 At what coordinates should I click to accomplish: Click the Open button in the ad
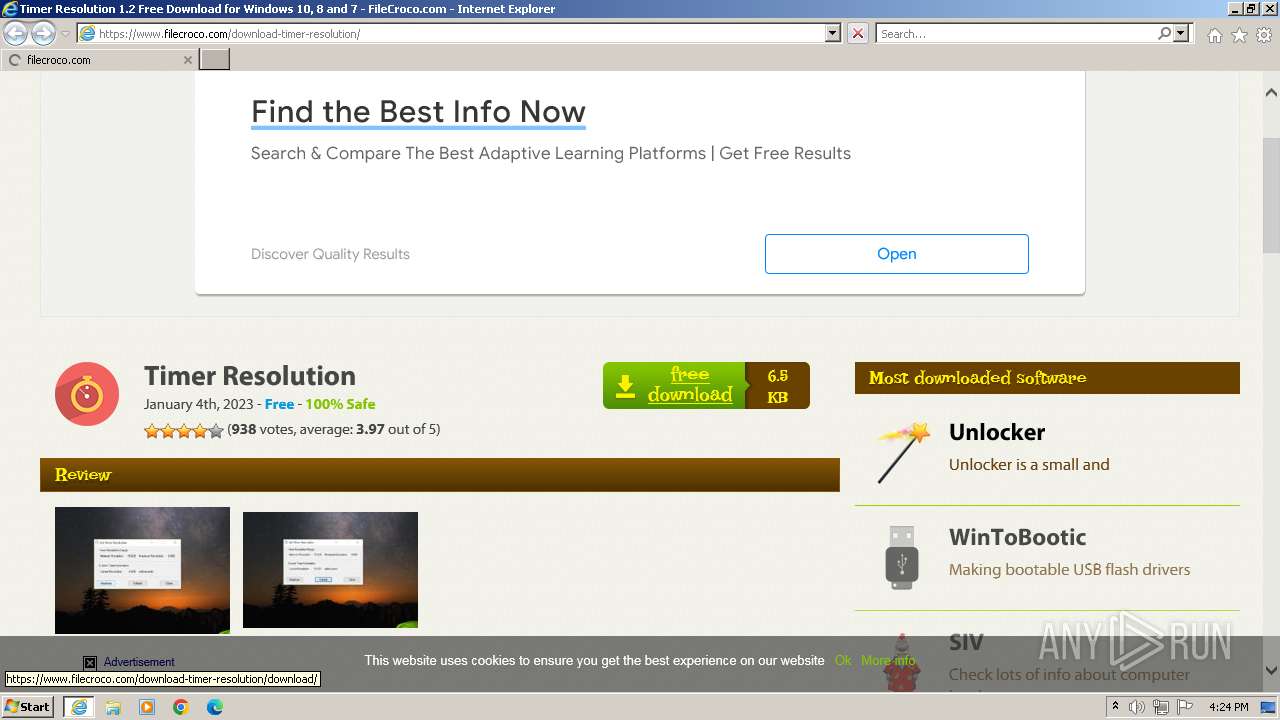896,254
